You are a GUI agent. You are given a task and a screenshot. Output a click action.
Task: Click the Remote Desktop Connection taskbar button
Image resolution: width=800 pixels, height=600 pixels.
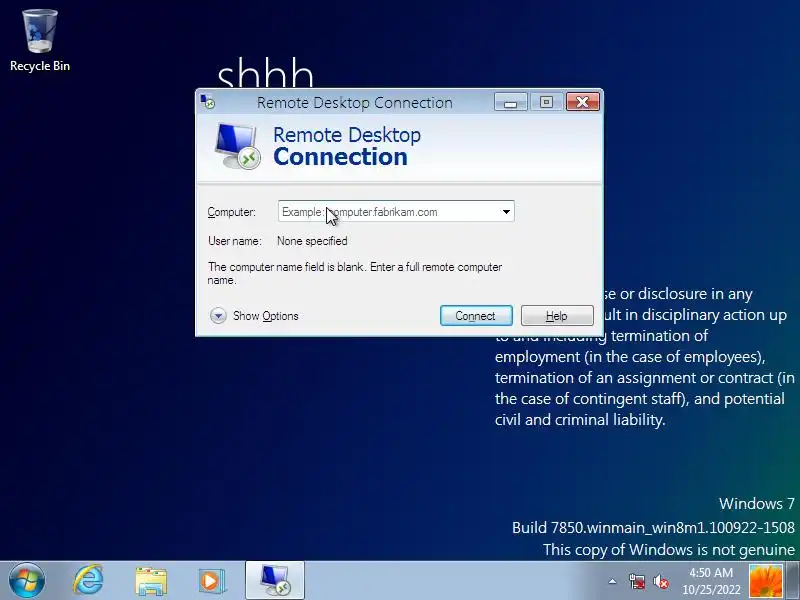pyautogui.click(x=275, y=581)
